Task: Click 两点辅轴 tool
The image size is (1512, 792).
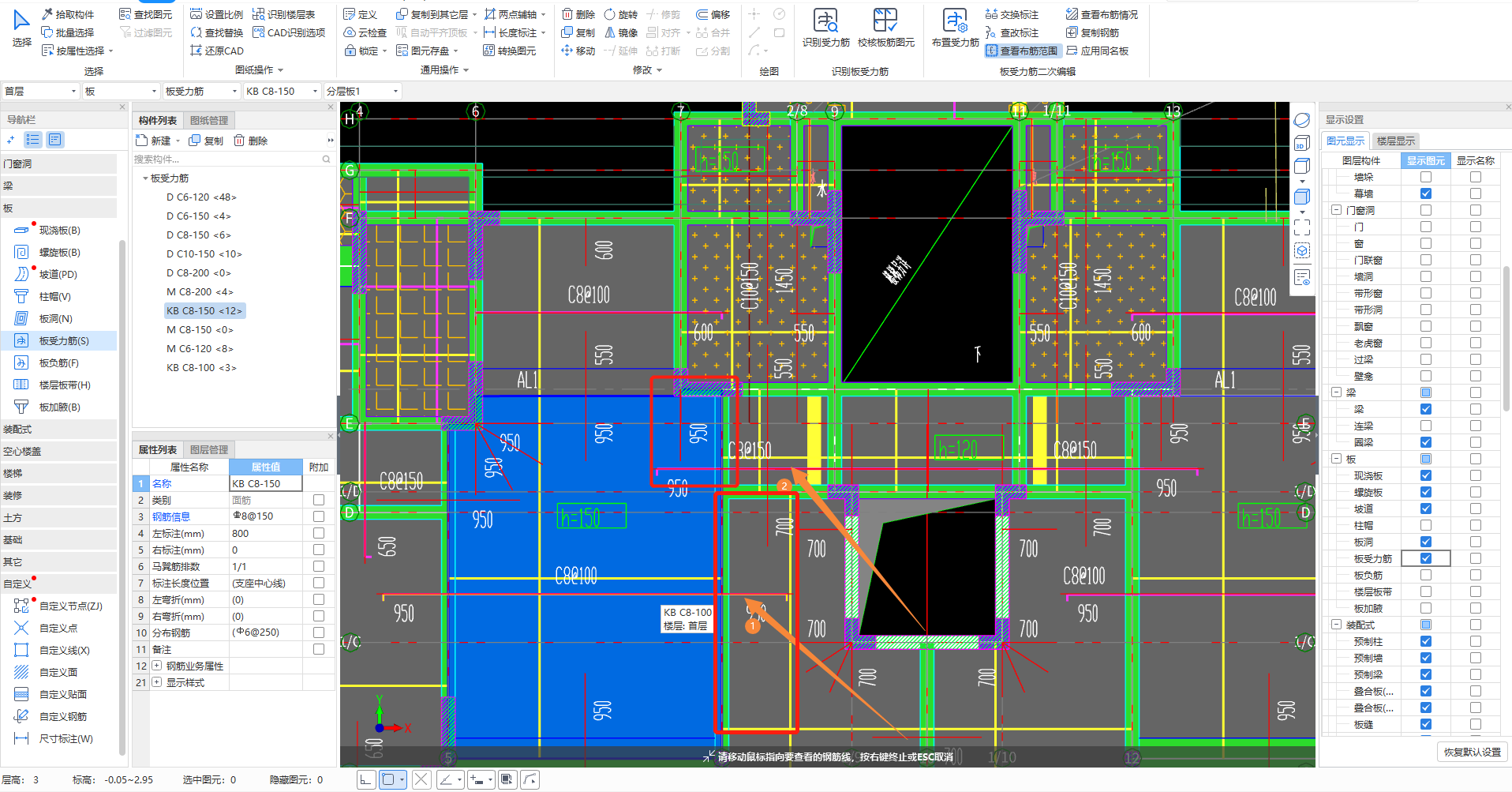Action: click(x=511, y=14)
